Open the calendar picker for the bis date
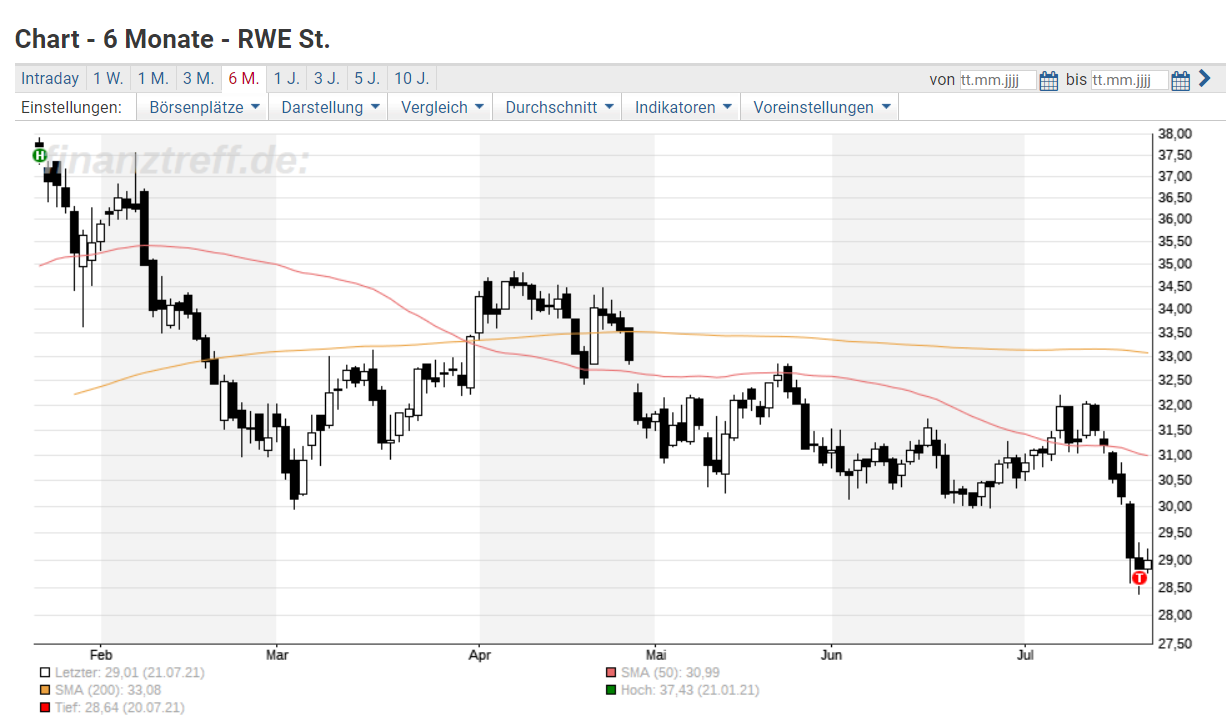 1180,80
